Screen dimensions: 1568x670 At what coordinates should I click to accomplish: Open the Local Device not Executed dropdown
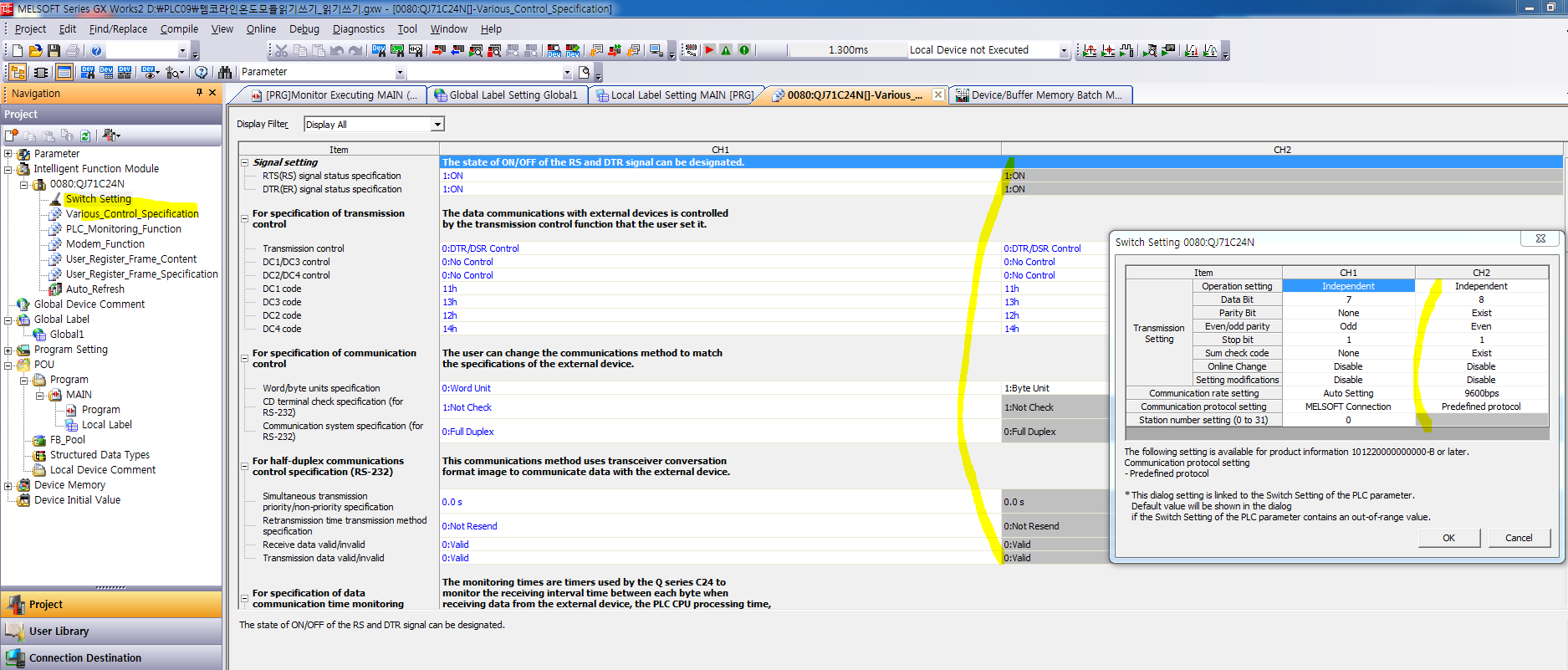(1064, 50)
